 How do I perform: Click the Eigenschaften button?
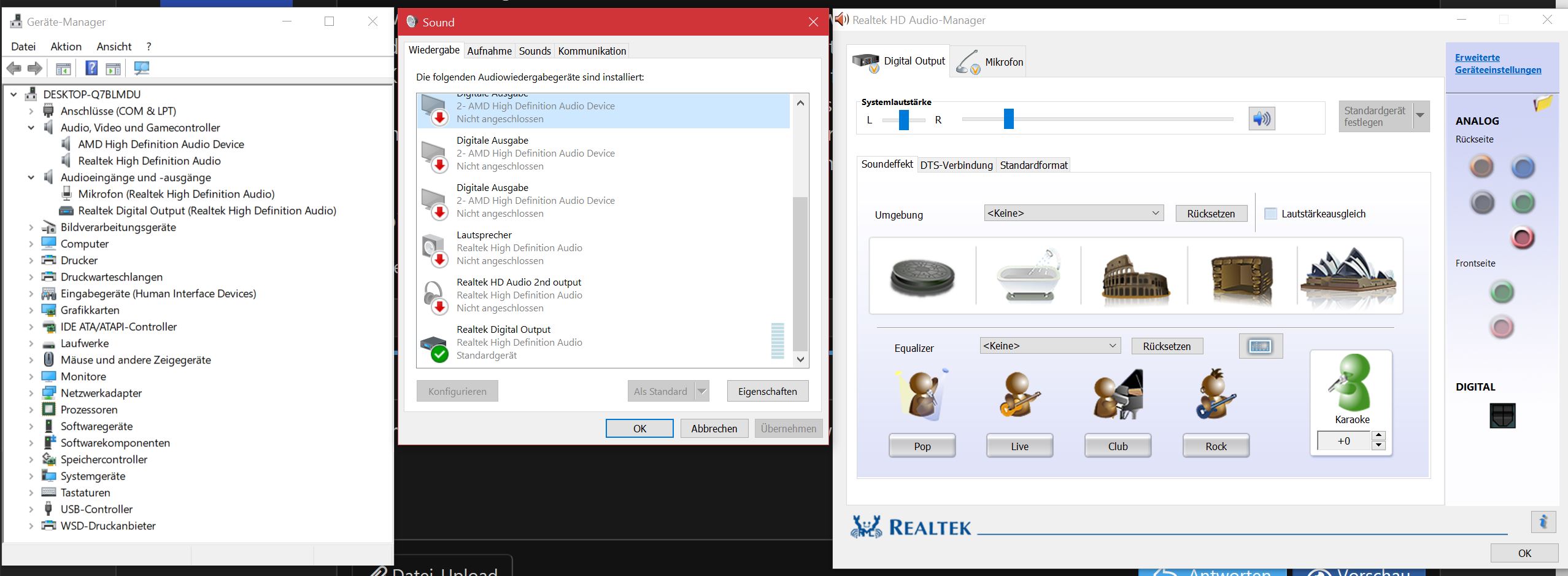point(767,391)
